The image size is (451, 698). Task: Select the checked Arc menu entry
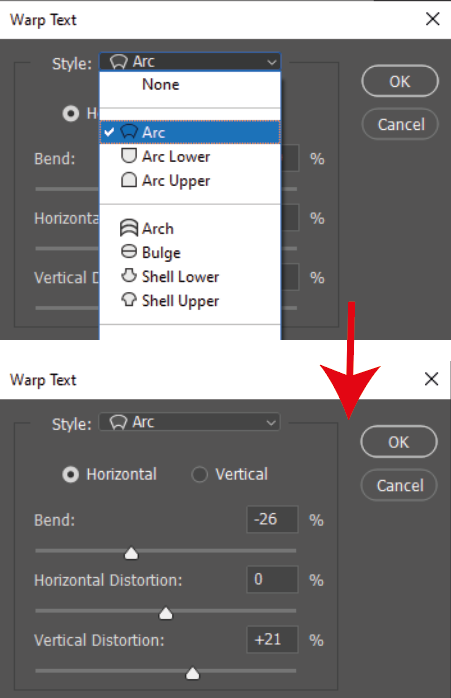pos(190,132)
